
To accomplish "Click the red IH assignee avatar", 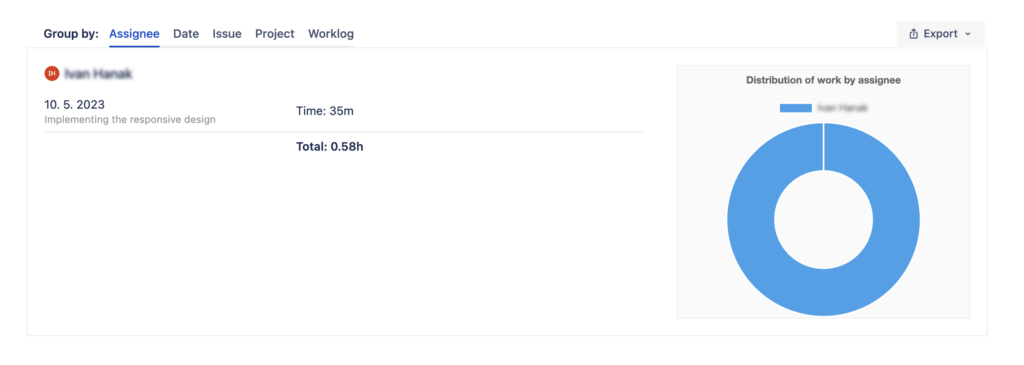I will 52,74.
